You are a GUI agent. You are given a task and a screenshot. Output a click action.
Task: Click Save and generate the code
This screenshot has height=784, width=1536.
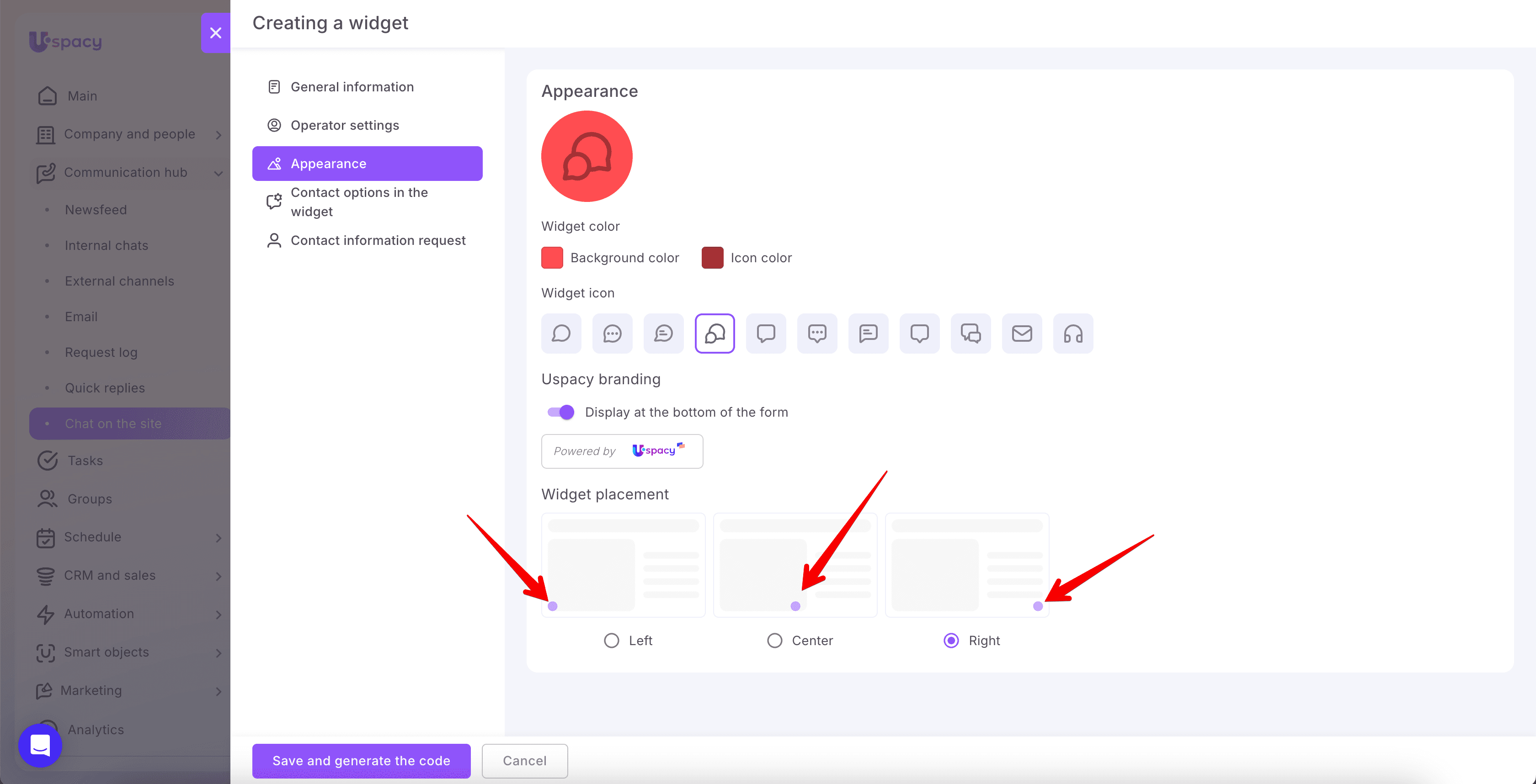361,761
